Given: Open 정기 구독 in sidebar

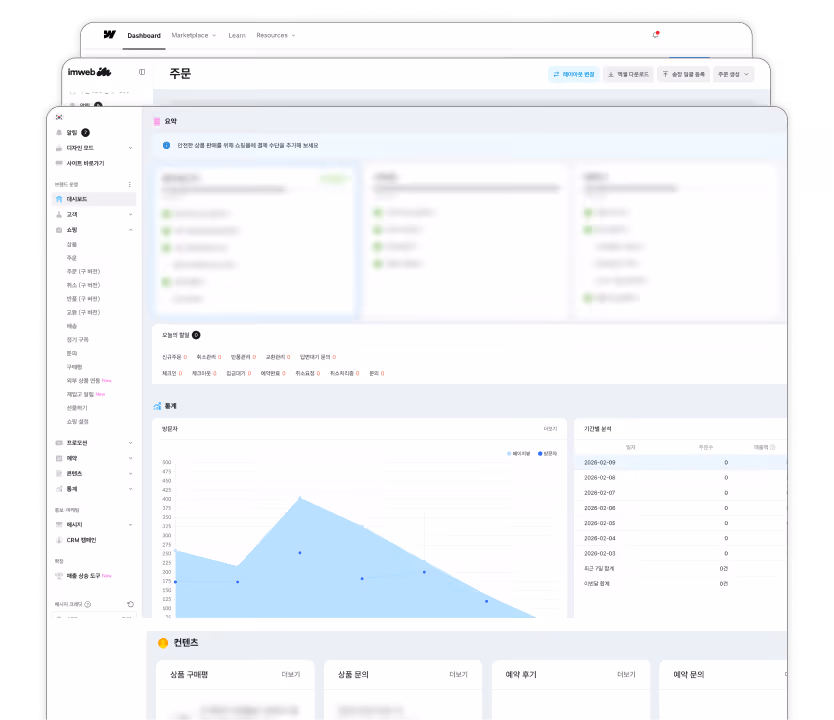Looking at the screenshot, I should pos(78,339).
